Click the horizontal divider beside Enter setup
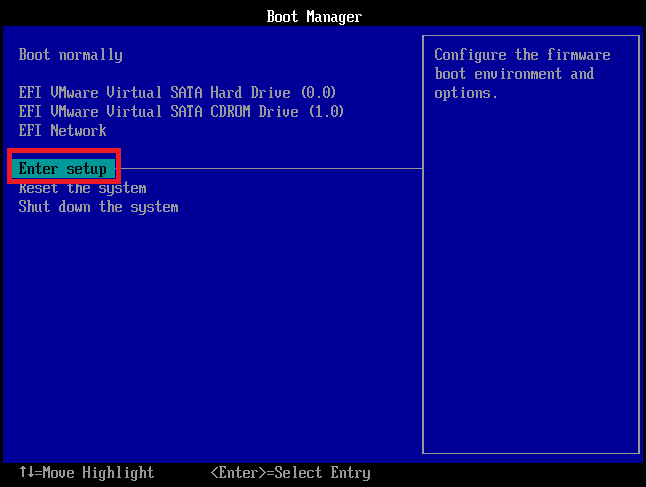Screen dimensions: 646x487 coord(270,169)
